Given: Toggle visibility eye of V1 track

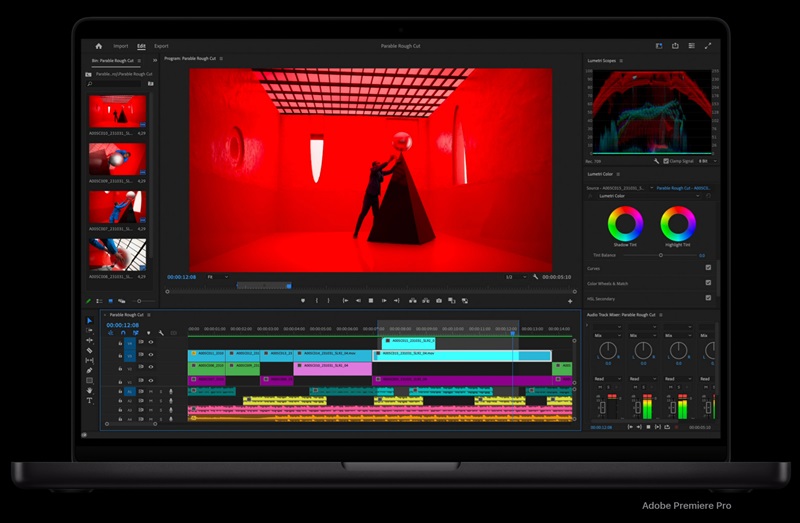Looking at the screenshot, I should [x=151, y=381].
